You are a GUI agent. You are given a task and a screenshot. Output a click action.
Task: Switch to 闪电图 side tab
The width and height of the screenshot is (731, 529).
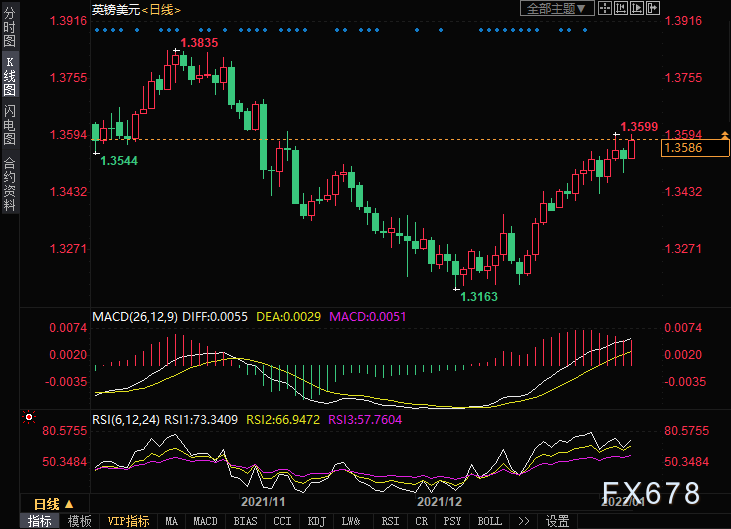point(9,122)
